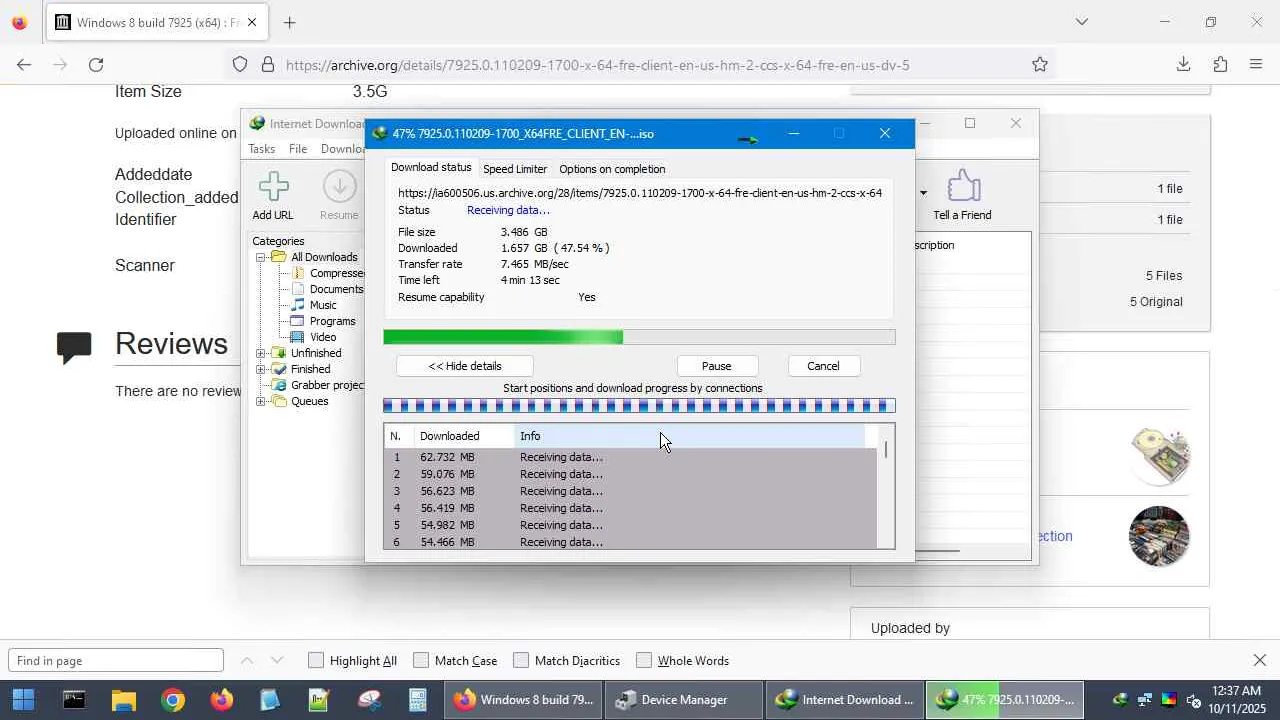Expand the Queues tree node
This screenshot has width=1280, height=720.
point(261,401)
